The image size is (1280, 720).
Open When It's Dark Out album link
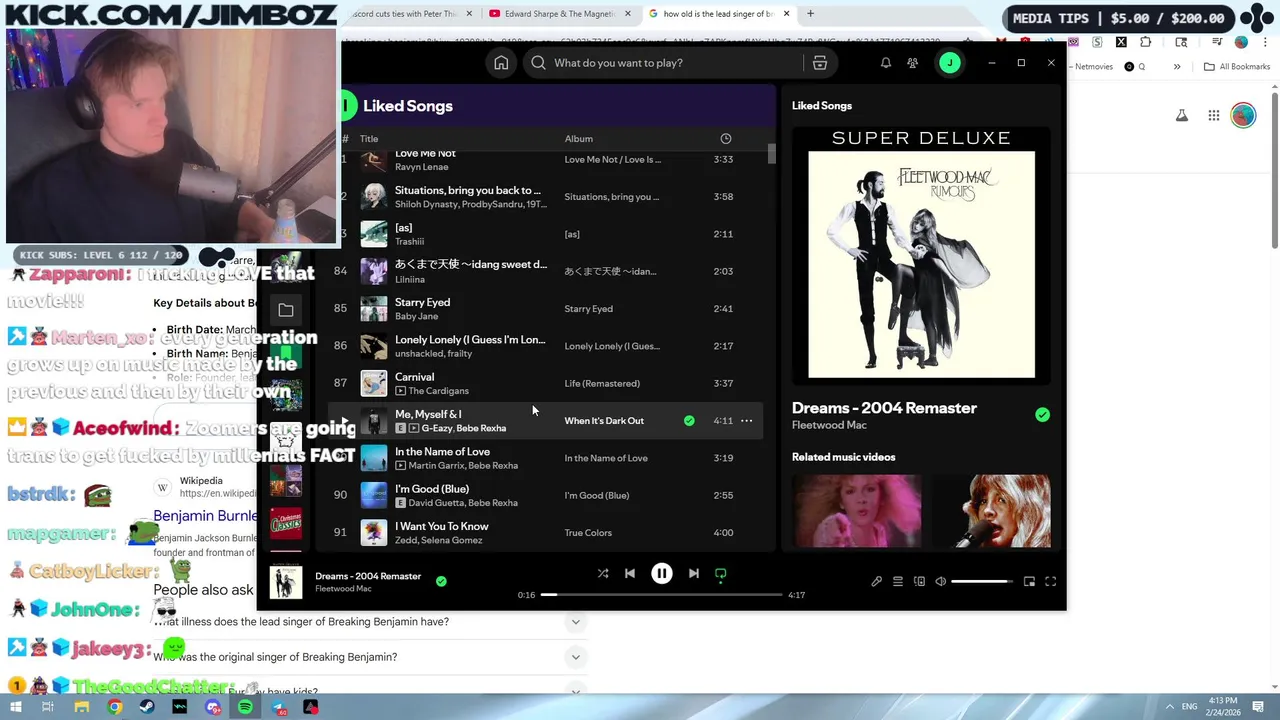coord(604,421)
